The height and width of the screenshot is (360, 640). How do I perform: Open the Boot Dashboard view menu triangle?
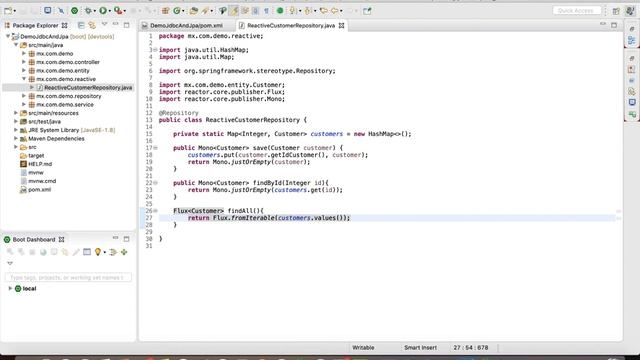(x=10, y=263)
